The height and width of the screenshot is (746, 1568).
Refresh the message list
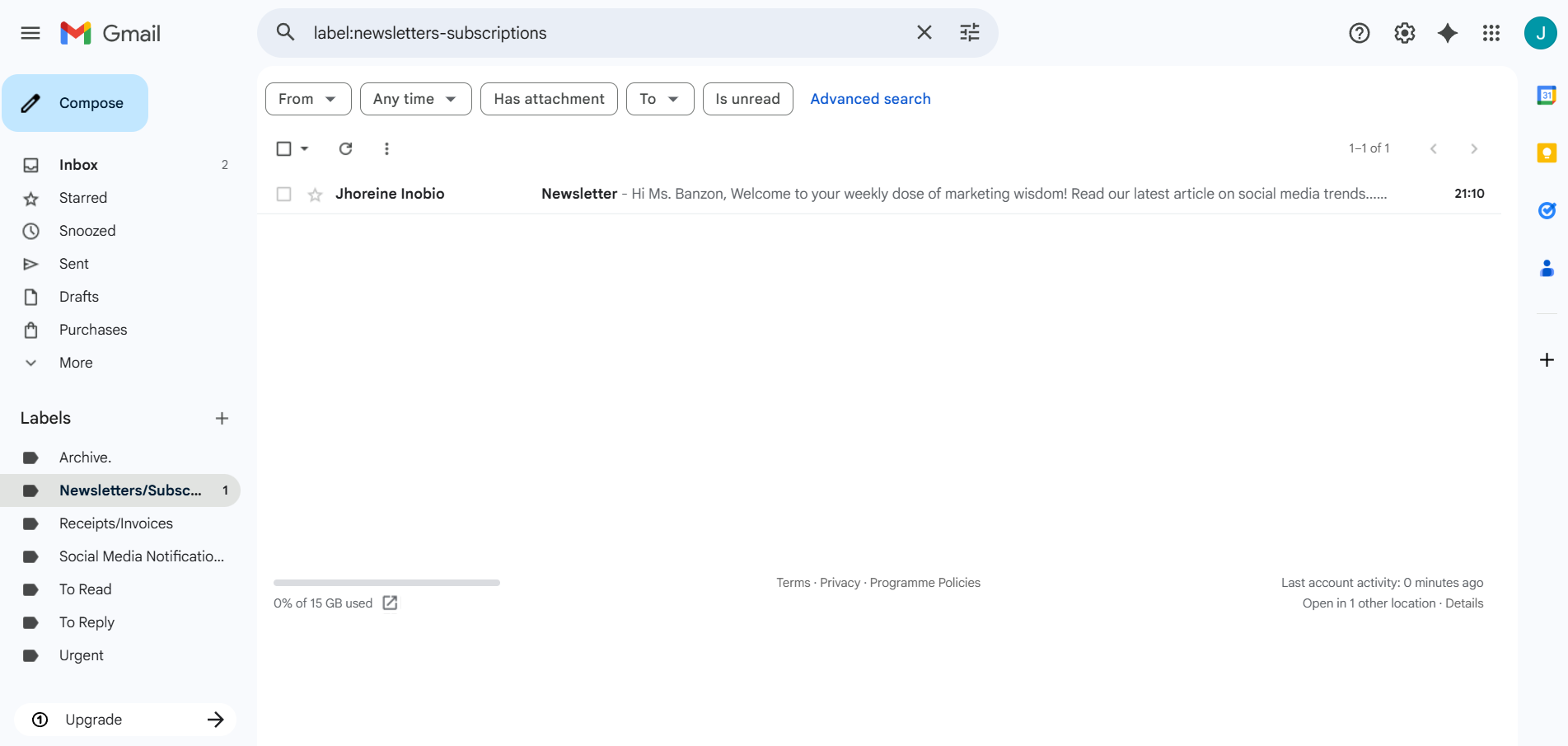345,148
